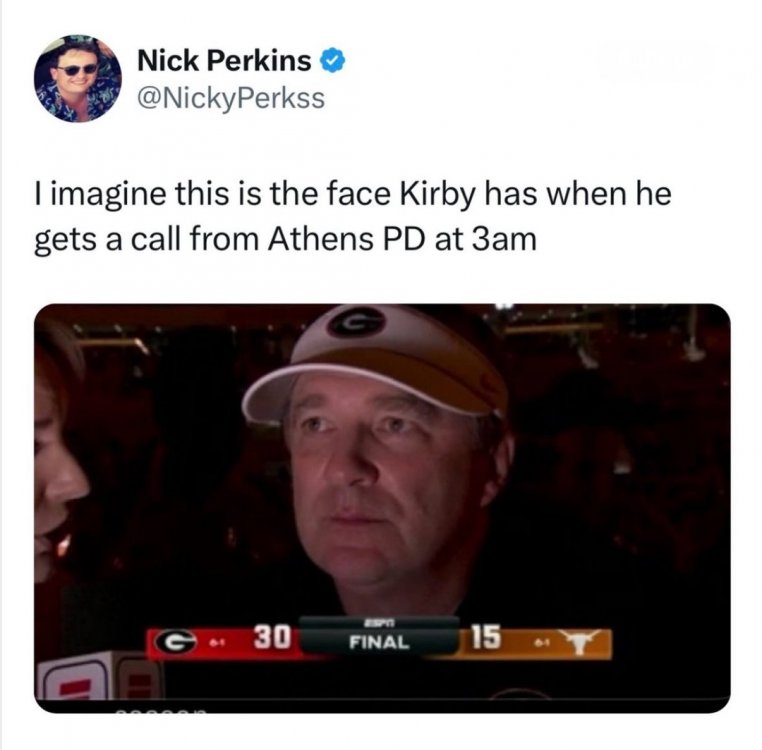Click the red Georgia scorebar segment
This screenshot has height=750, width=762.
click(x=224, y=644)
